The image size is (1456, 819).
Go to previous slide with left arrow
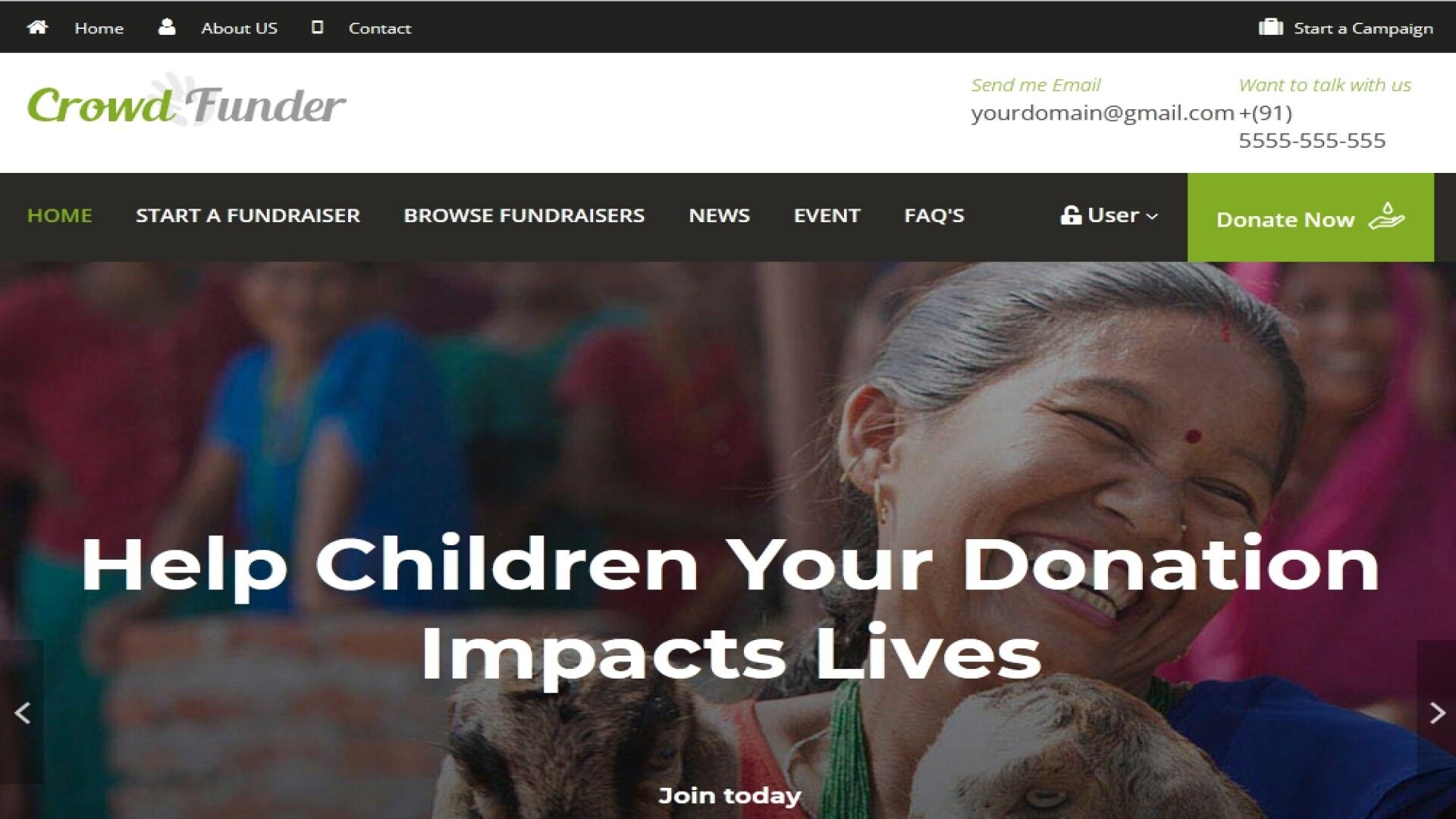tap(22, 713)
